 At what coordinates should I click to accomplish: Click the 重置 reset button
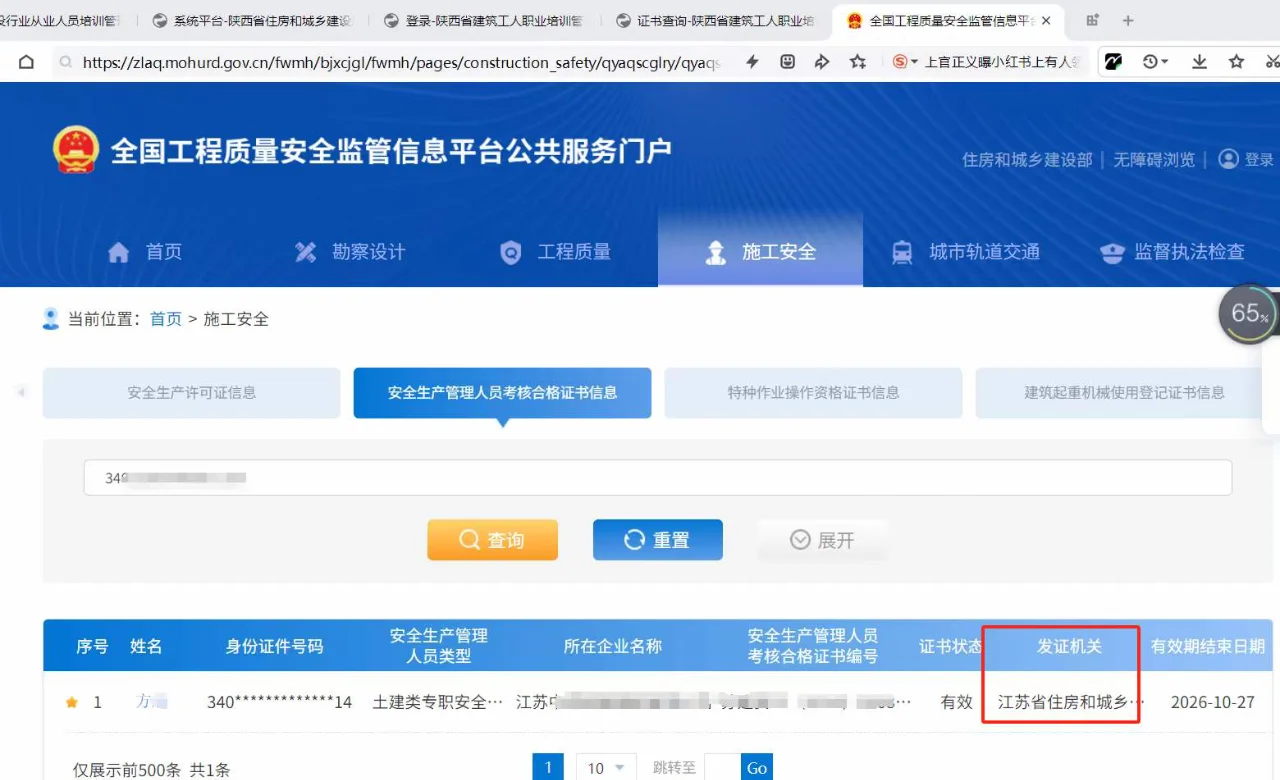click(x=657, y=539)
